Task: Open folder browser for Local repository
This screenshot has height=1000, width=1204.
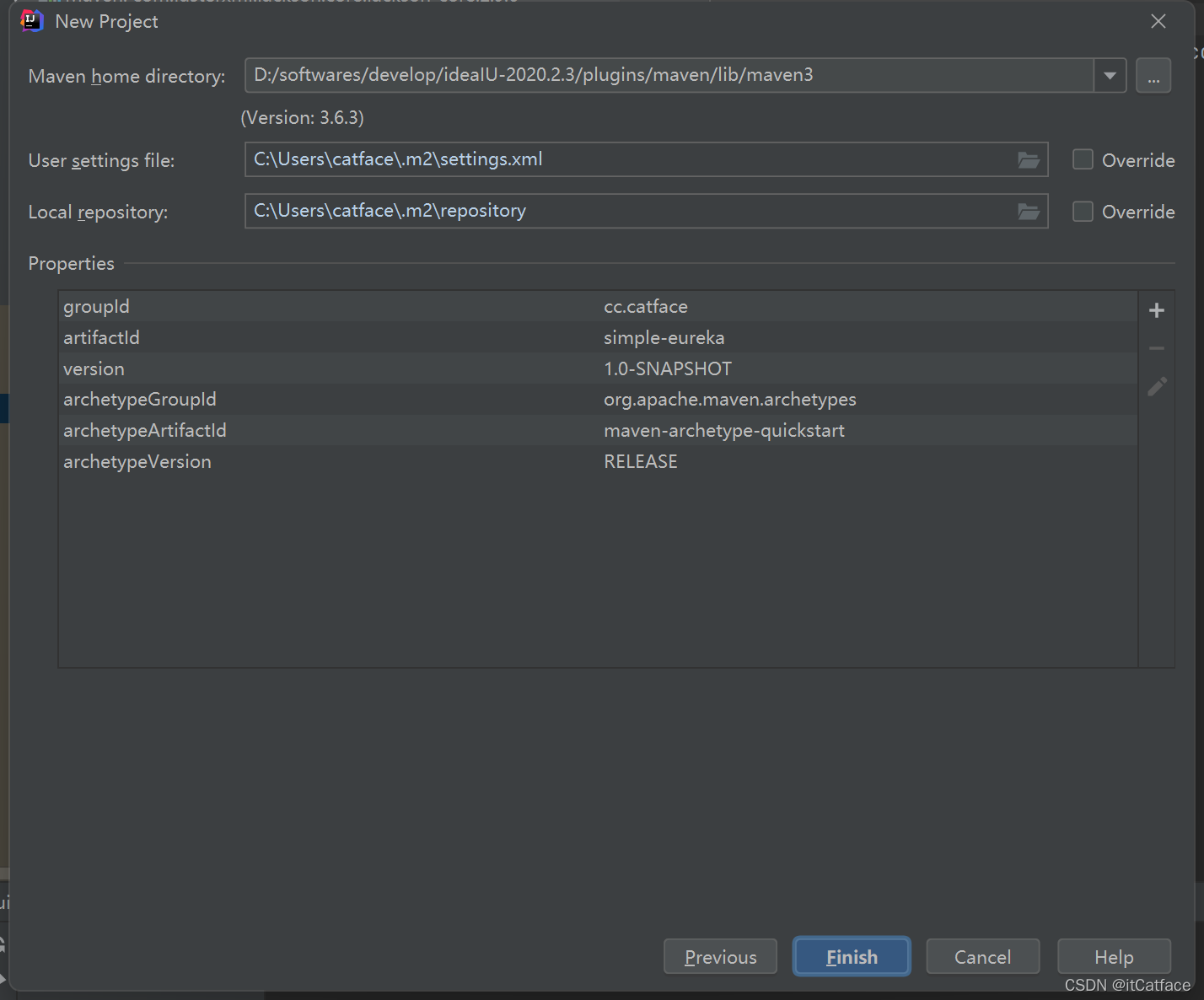Action: pyautogui.click(x=1028, y=212)
